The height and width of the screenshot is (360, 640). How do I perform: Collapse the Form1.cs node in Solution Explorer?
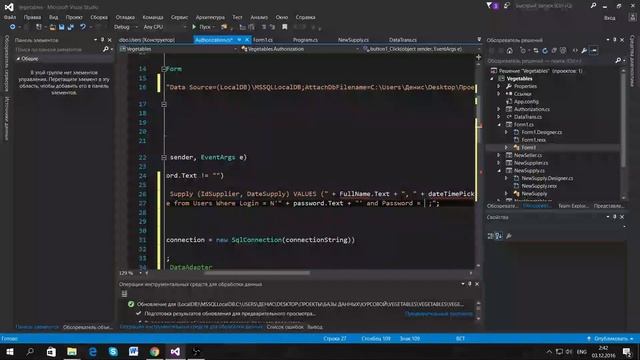[499, 124]
